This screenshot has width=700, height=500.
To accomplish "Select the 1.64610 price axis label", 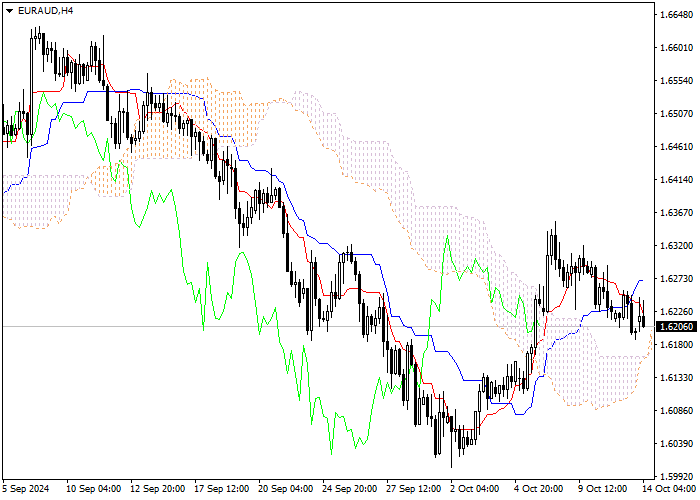I will coord(676,147).
